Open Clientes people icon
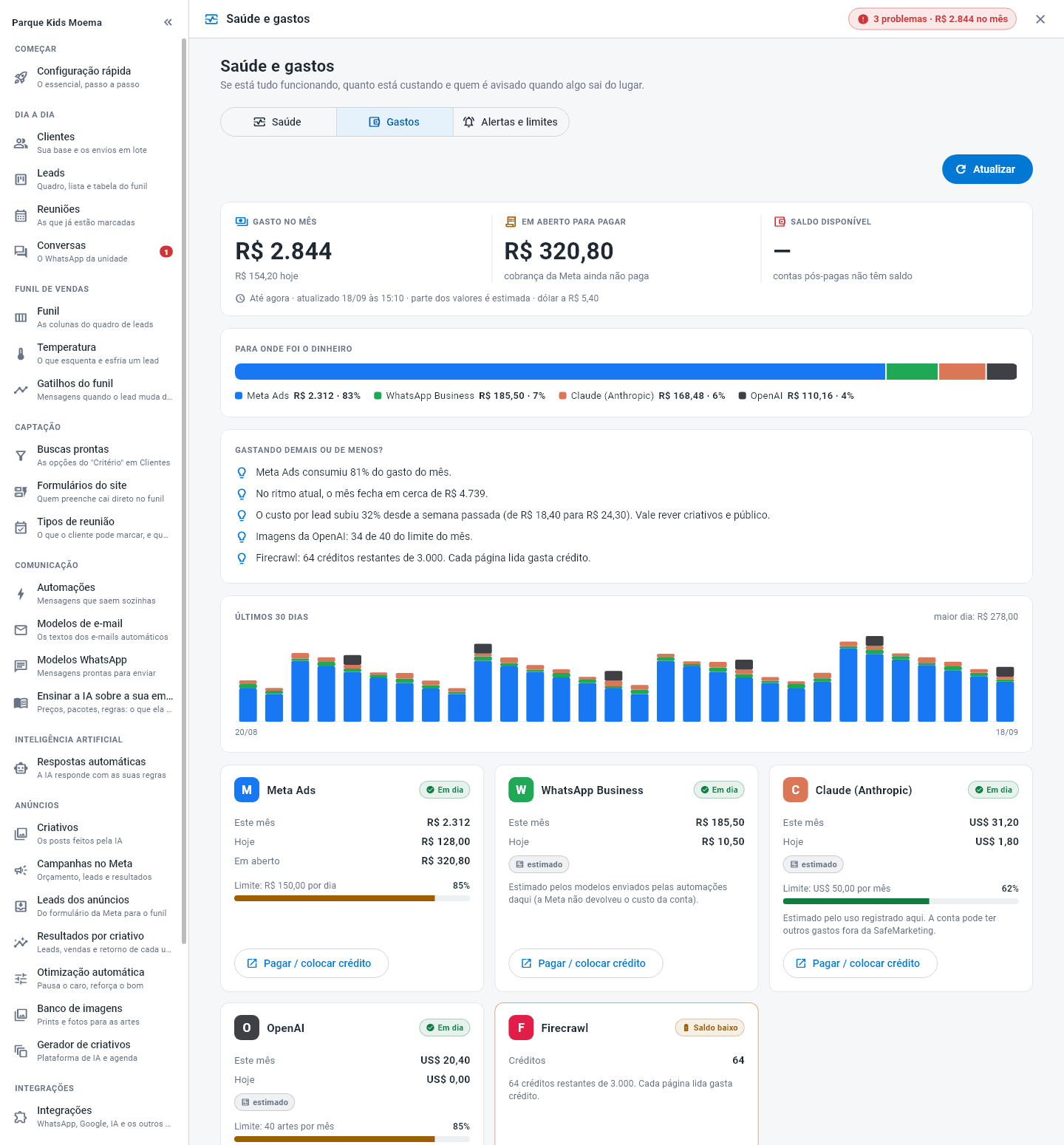Viewport: 1064px width, 1145px height. coord(21,143)
